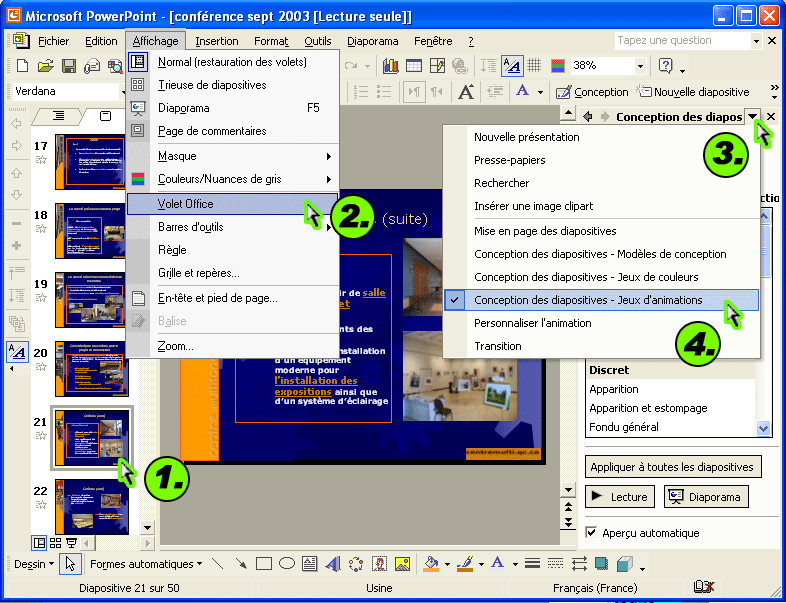Click the bulleted list icon

point(384,92)
